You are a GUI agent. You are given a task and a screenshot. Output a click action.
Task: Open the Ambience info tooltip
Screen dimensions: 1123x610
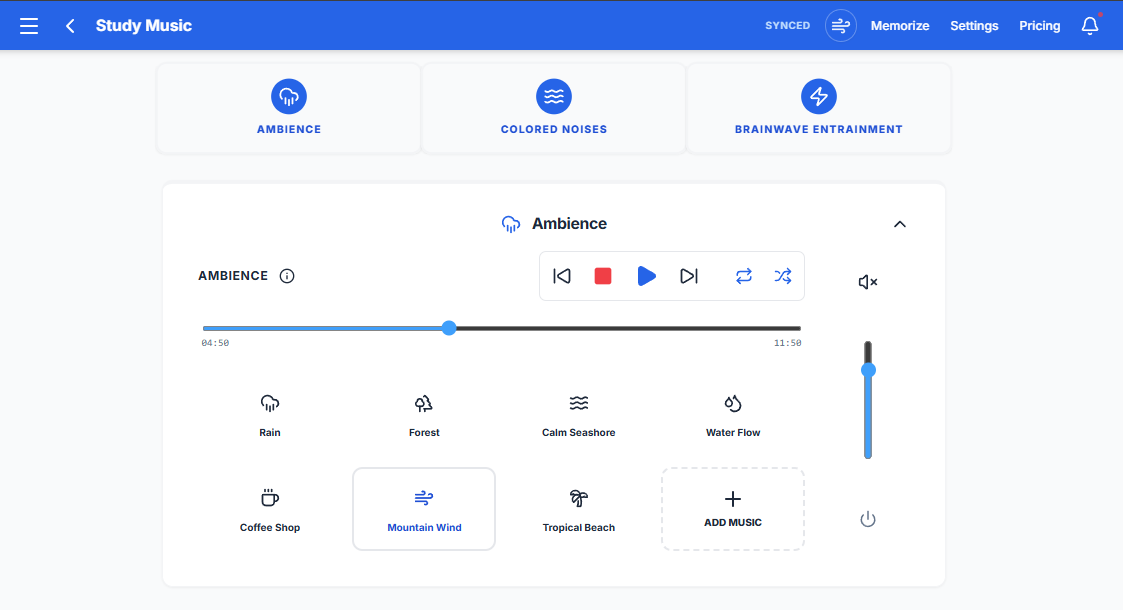click(x=287, y=276)
